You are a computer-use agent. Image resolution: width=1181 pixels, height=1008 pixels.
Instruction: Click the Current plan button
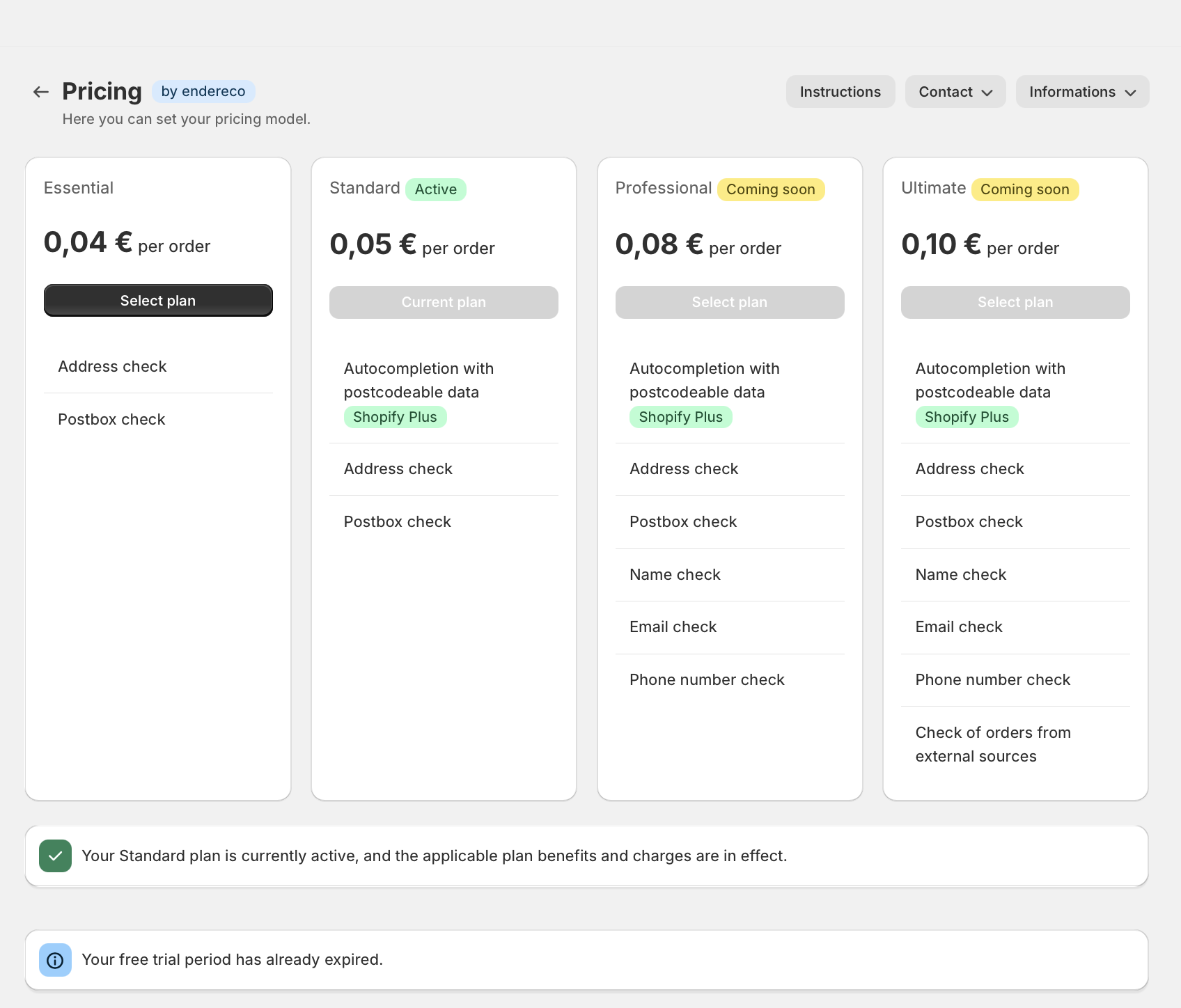click(444, 302)
